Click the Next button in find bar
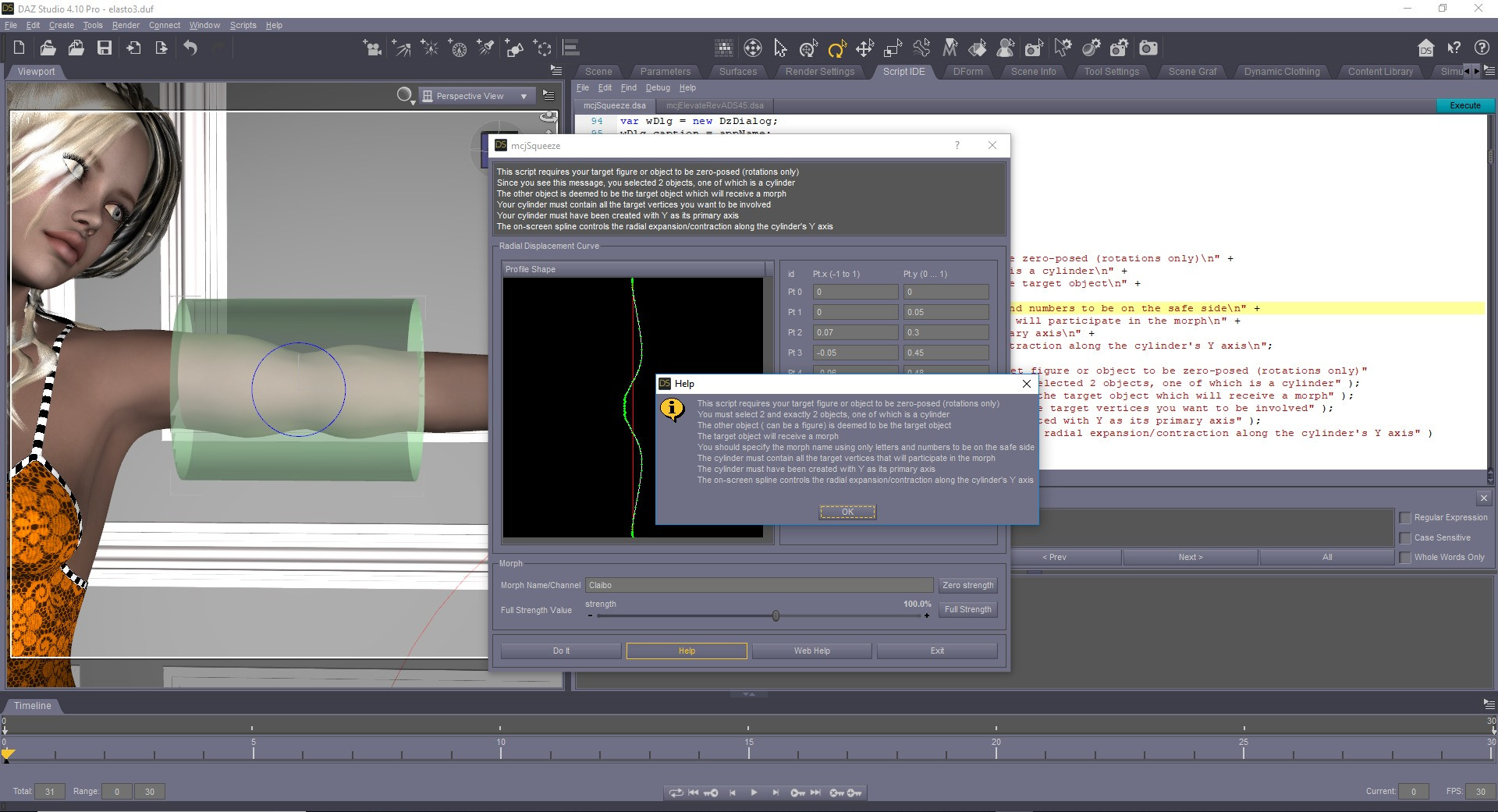Viewport: 1498px width, 812px height. (1190, 558)
